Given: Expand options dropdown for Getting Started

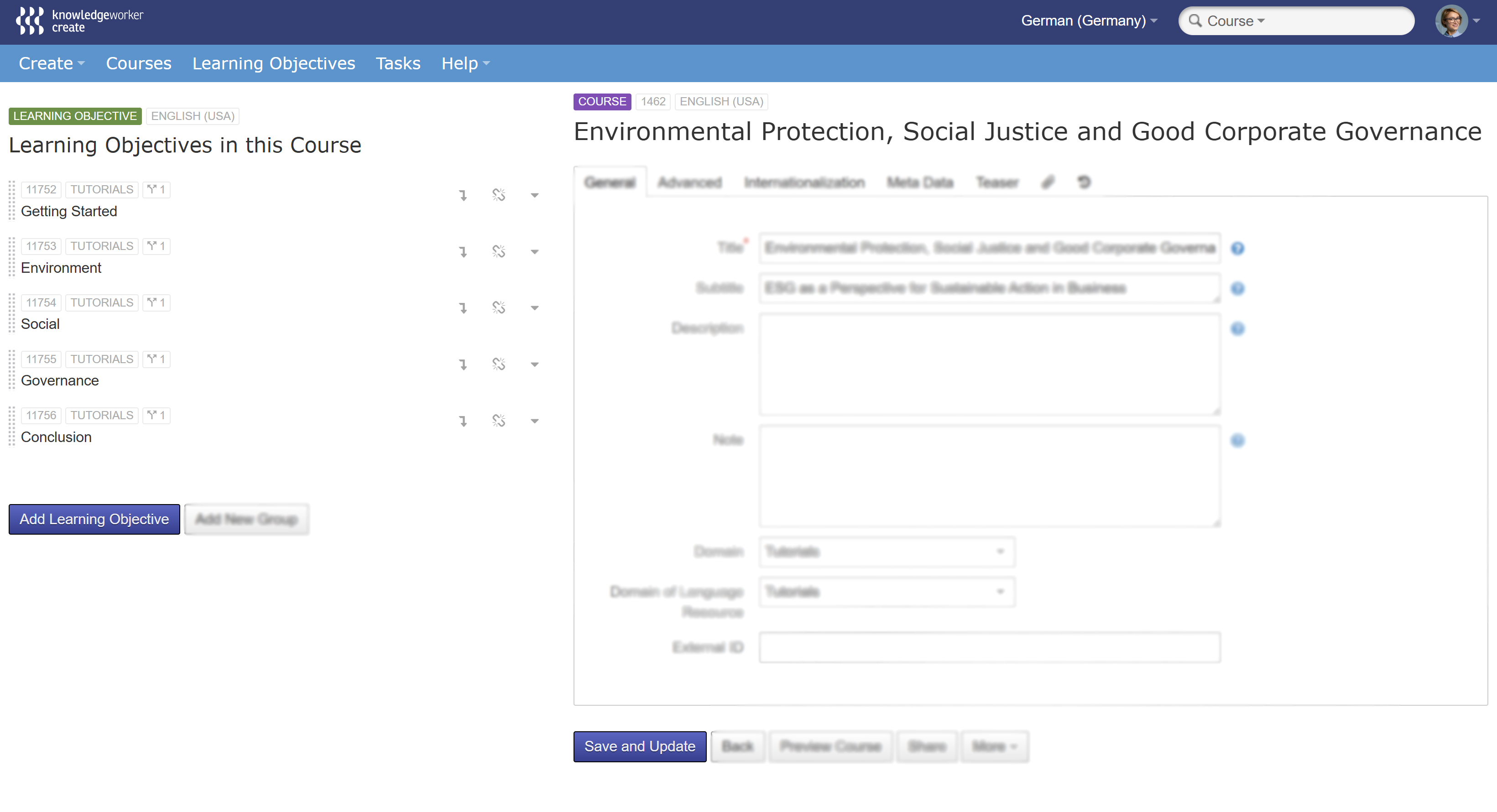Looking at the screenshot, I should click(535, 195).
